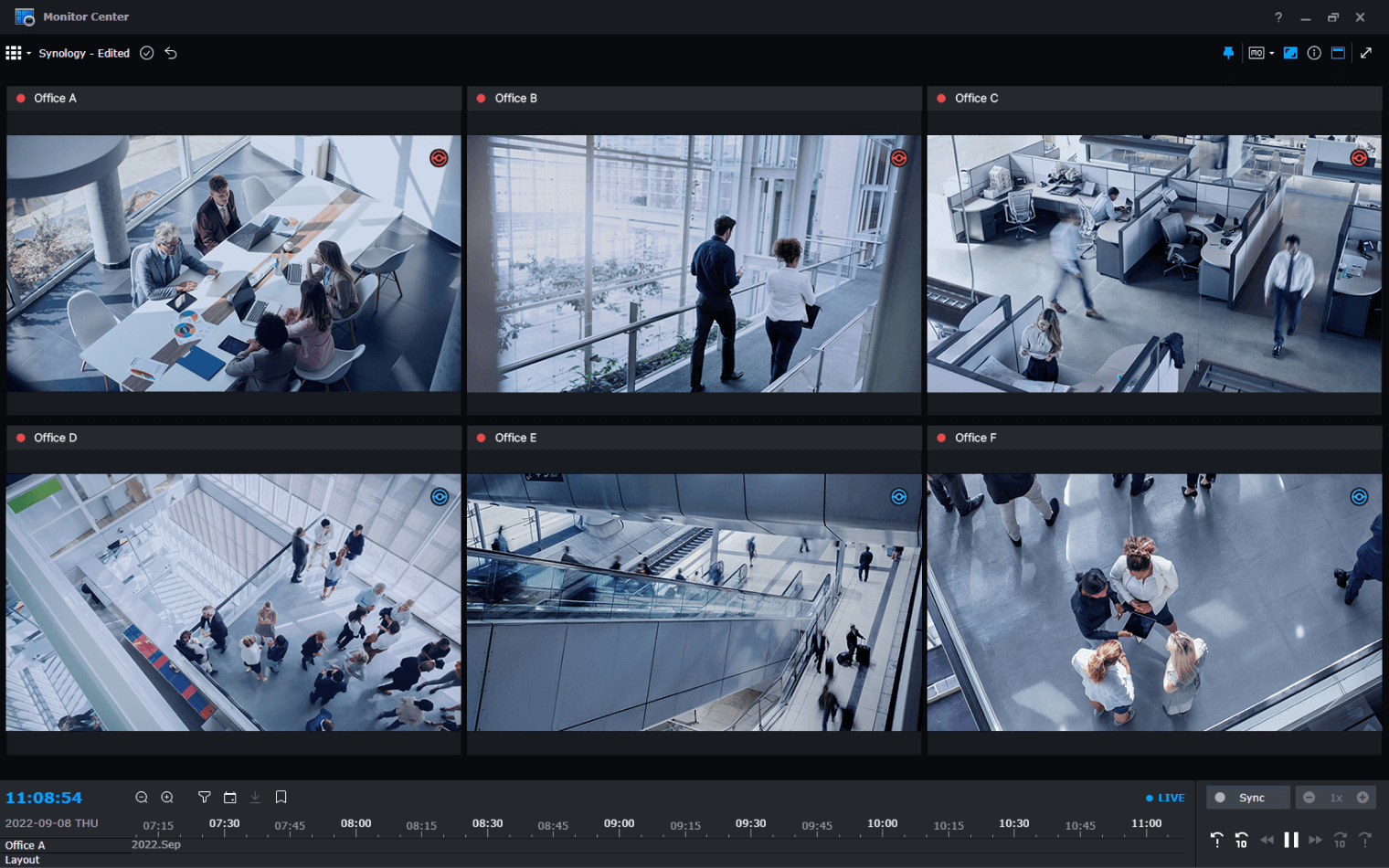This screenshot has height=868, width=1389.
Task: Pause the video playback
Action: click(x=1291, y=840)
